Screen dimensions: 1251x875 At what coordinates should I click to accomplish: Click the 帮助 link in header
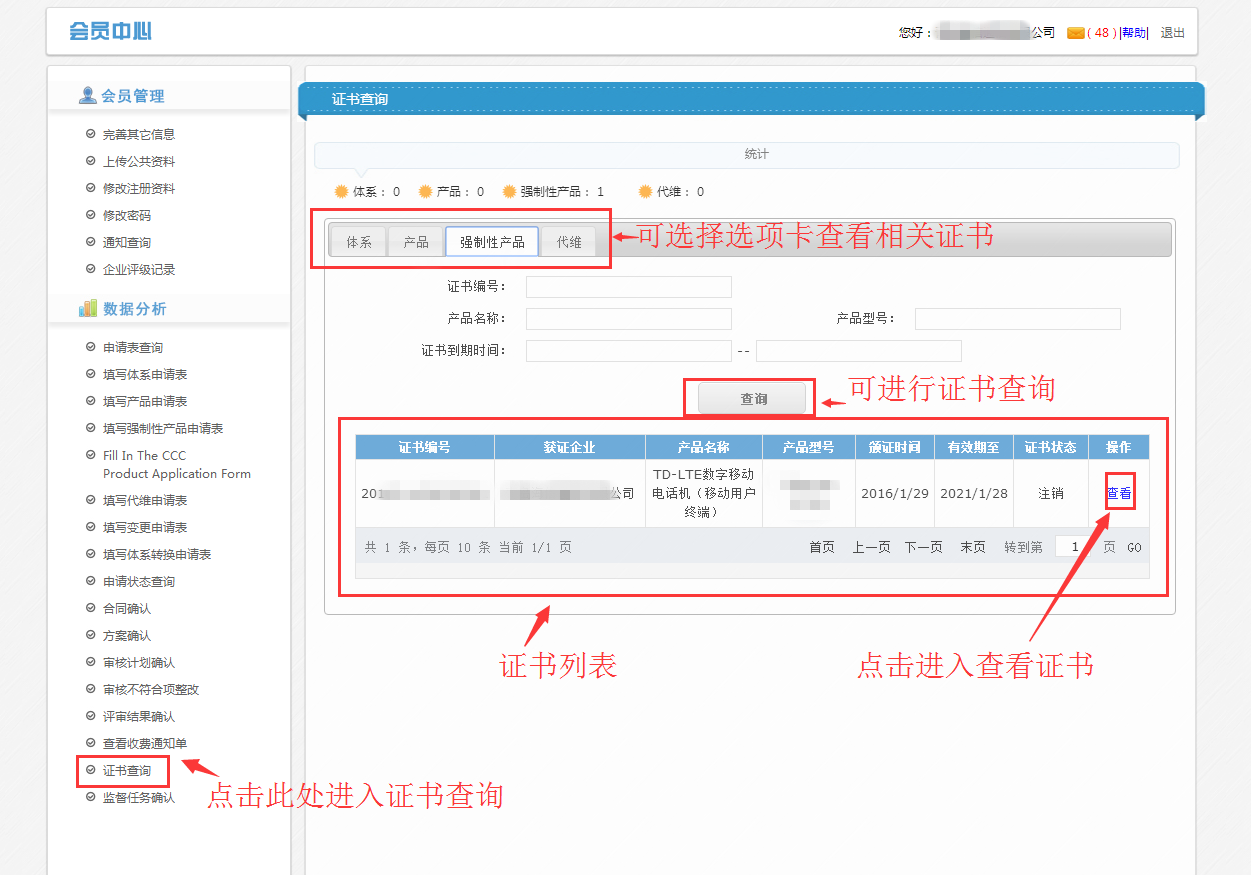[x=1134, y=33]
